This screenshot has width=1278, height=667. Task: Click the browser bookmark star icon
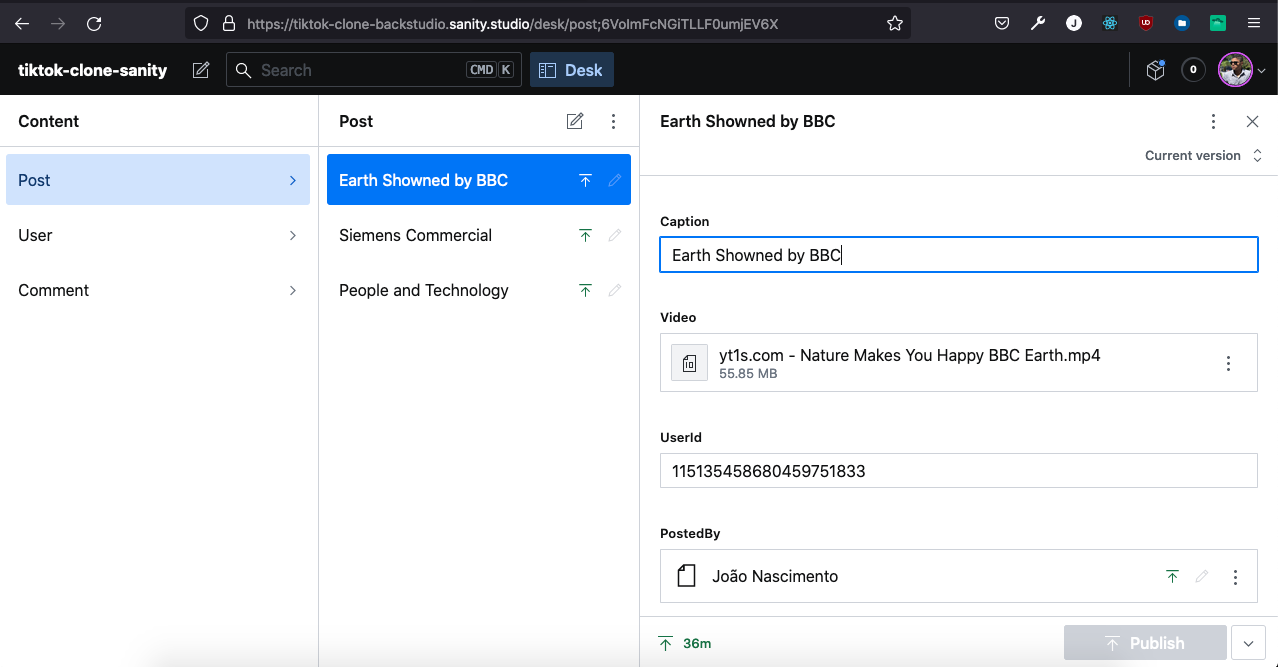(895, 23)
